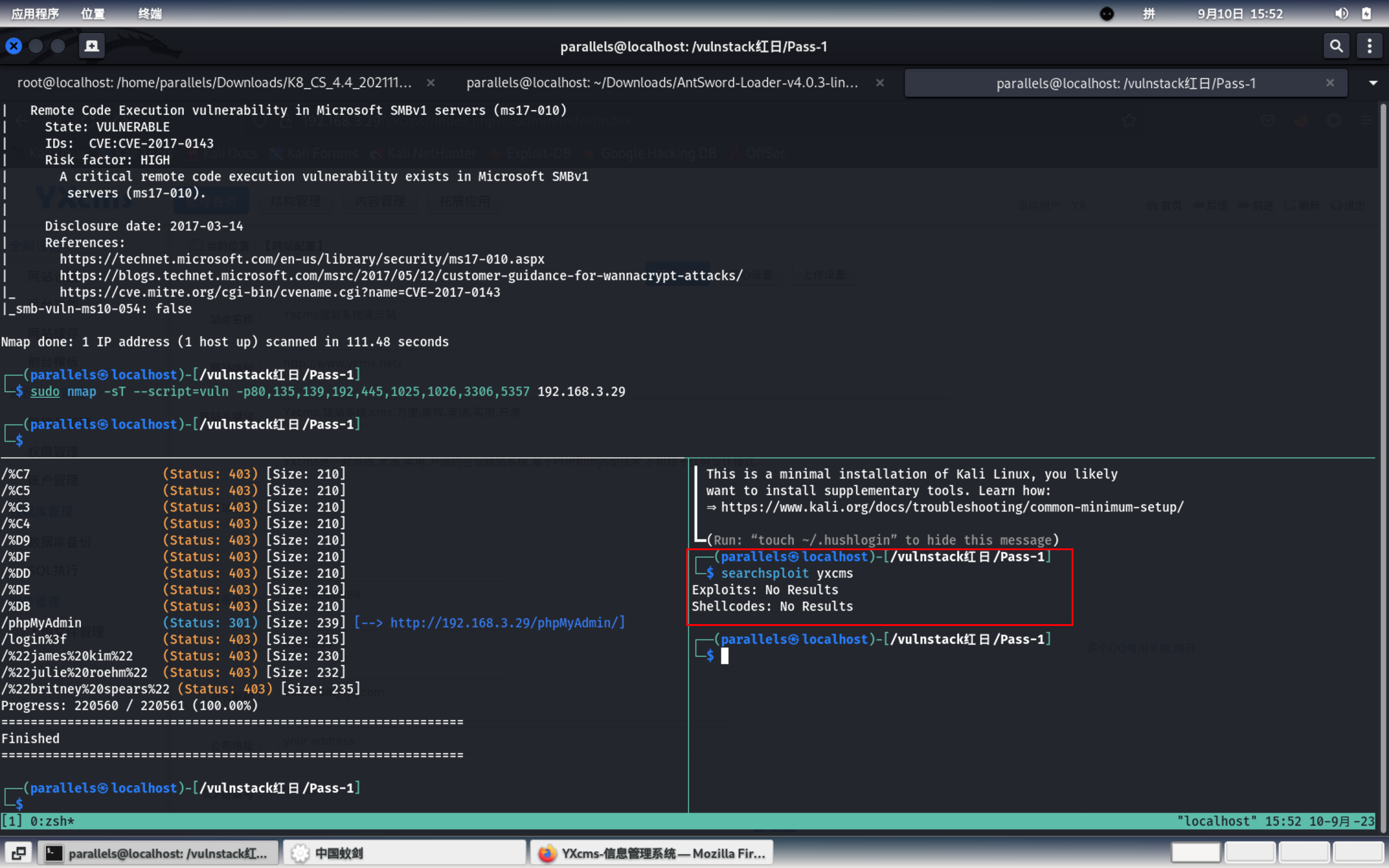Select last workspace switcher box
This screenshot has width=1389, height=868.
tap(1358, 852)
